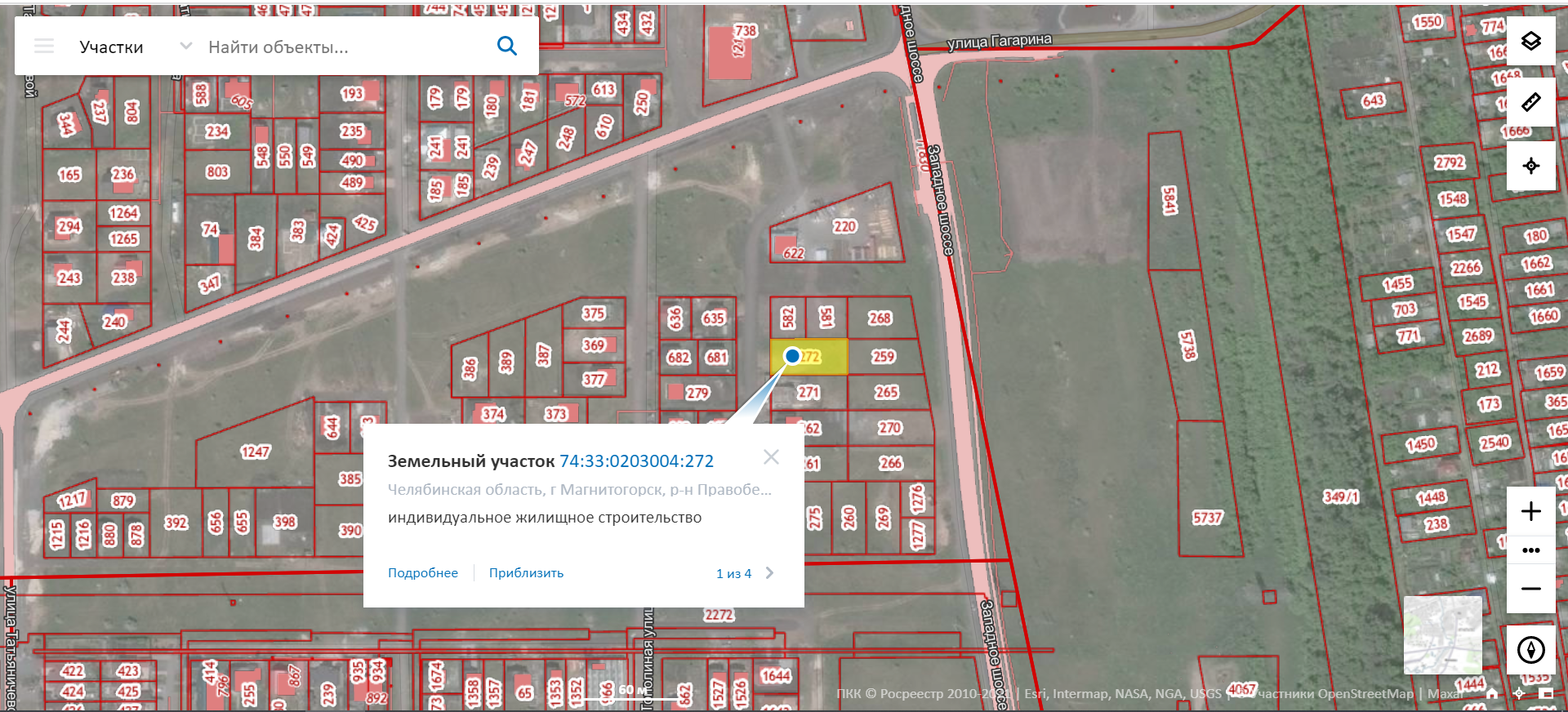Screen dimensions: 1568x712
Task: Open the three-dots options between zoom buttons
Action: tap(1530, 550)
